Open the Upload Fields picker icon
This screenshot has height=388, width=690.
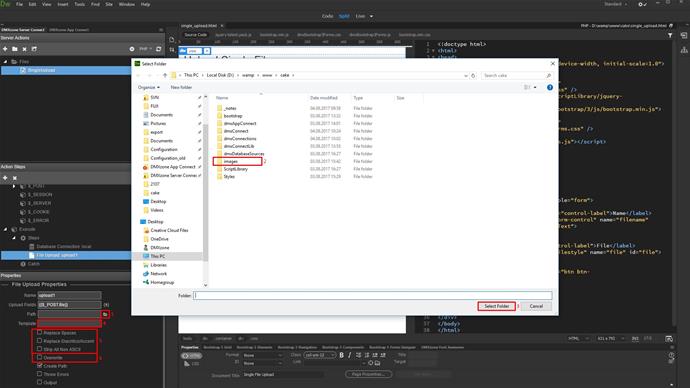[106, 304]
